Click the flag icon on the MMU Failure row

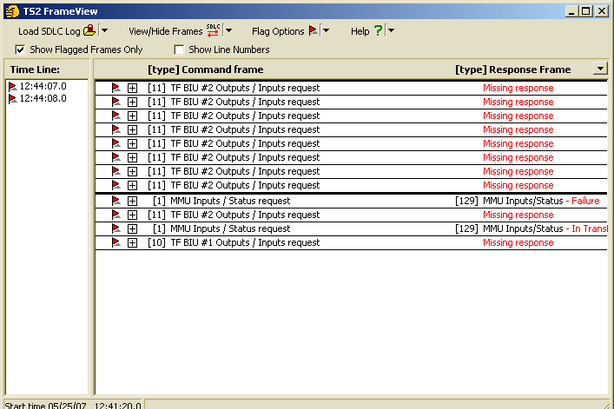pos(116,201)
